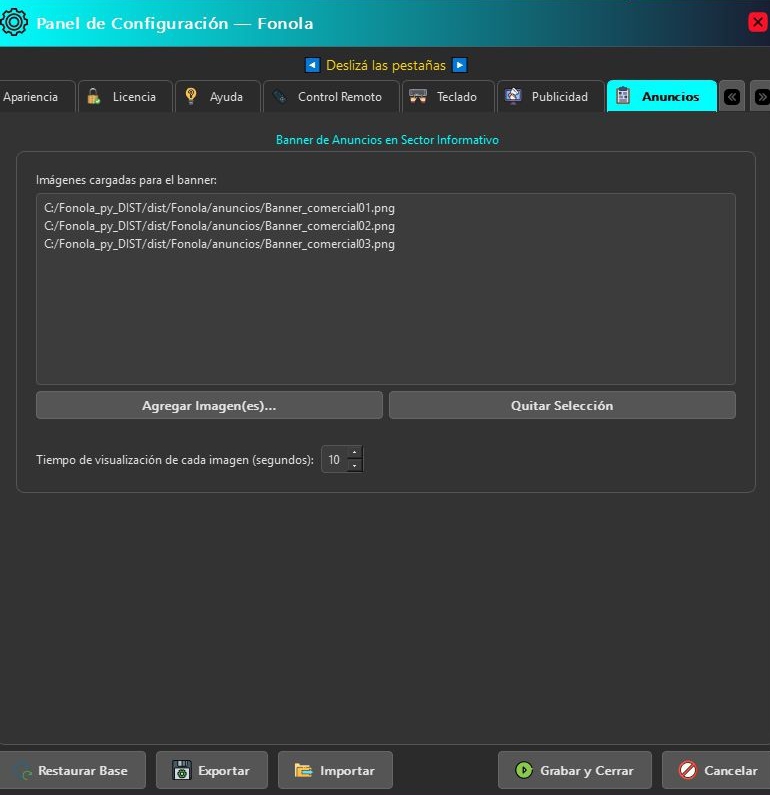Click the gear icon in the title bar
Screen dimensions: 770x795
[x=14, y=22]
